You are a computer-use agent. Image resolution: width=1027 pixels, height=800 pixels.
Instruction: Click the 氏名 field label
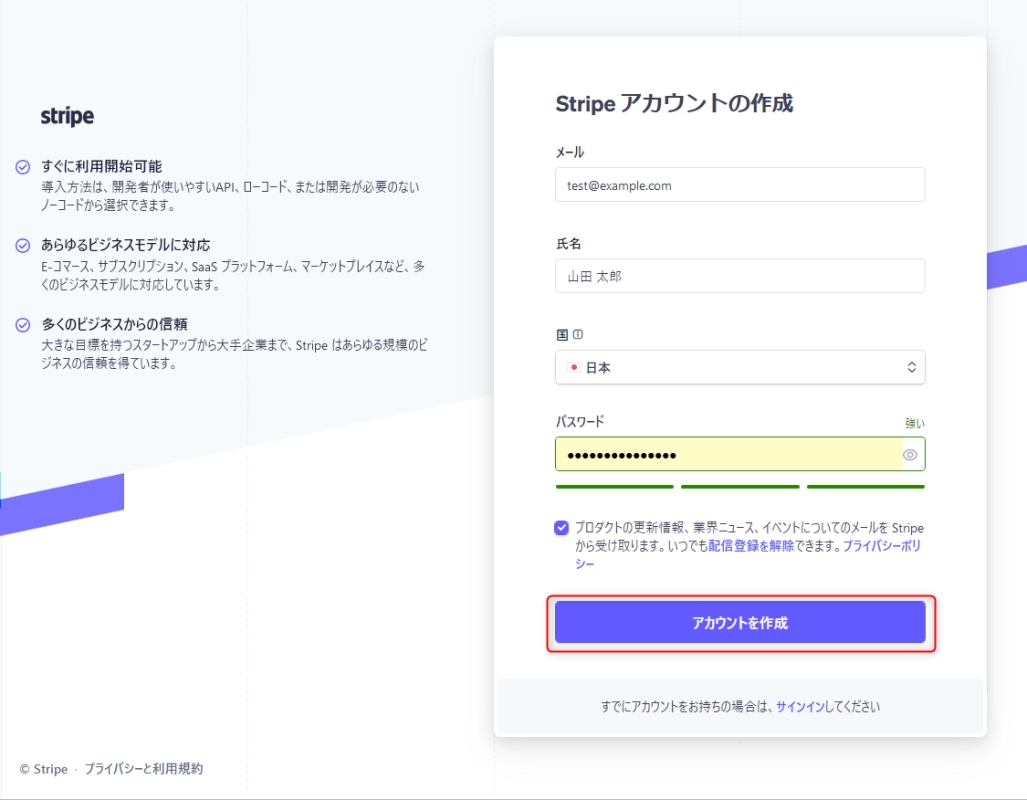tap(569, 244)
